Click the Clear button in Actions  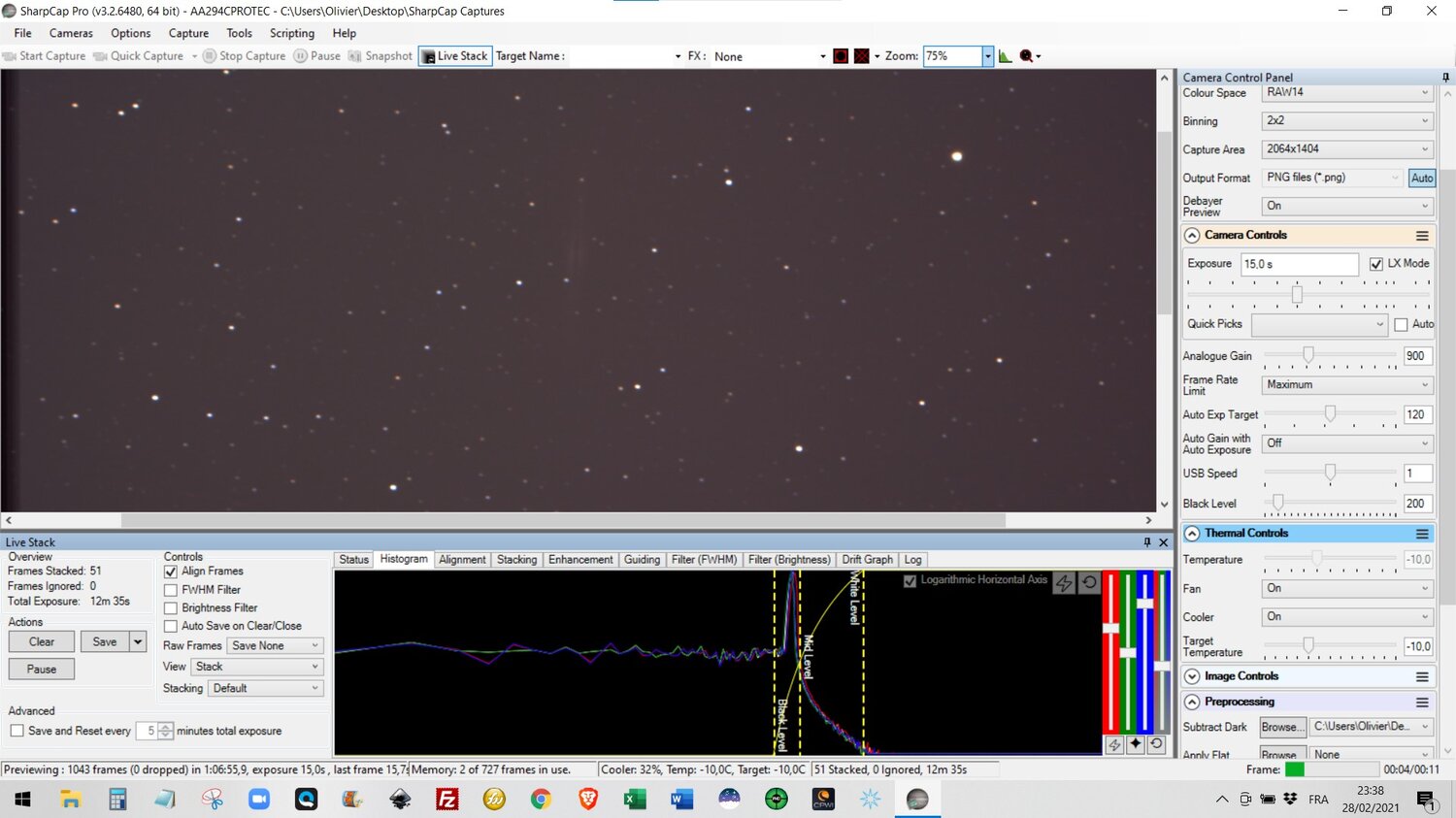pyautogui.click(x=42, y=642)
